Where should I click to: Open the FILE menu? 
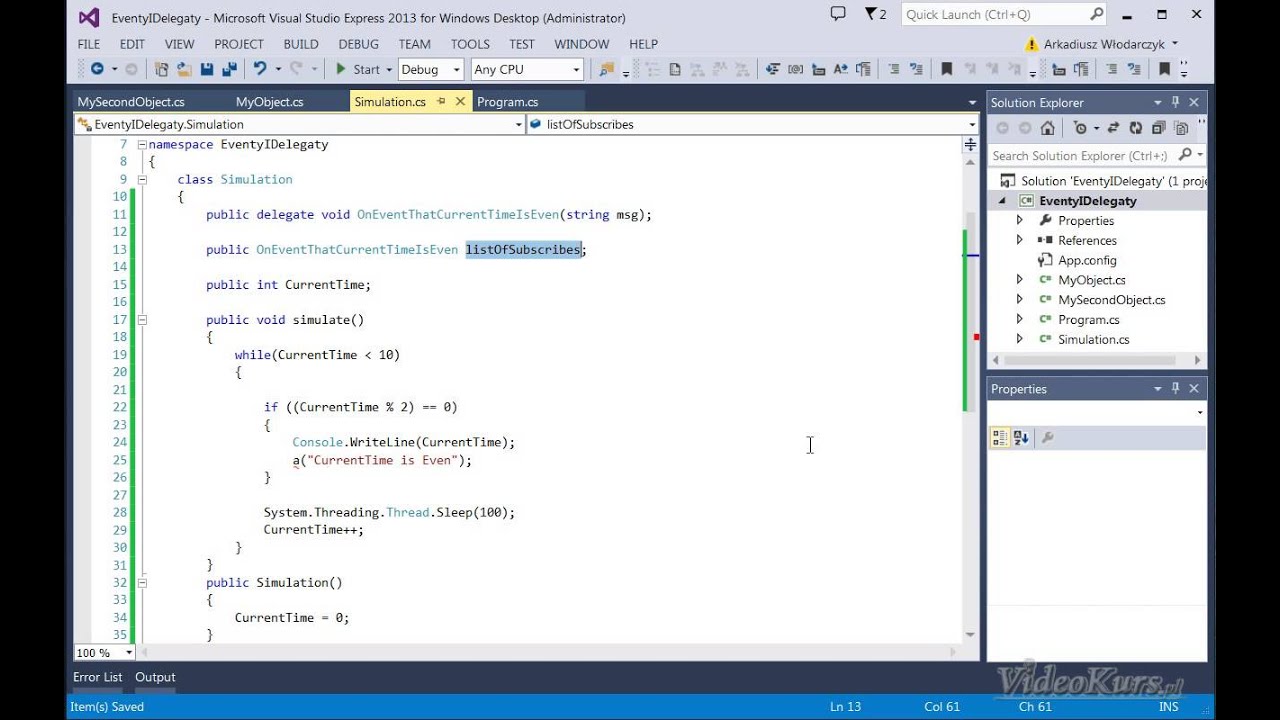[x=89, y=44]
